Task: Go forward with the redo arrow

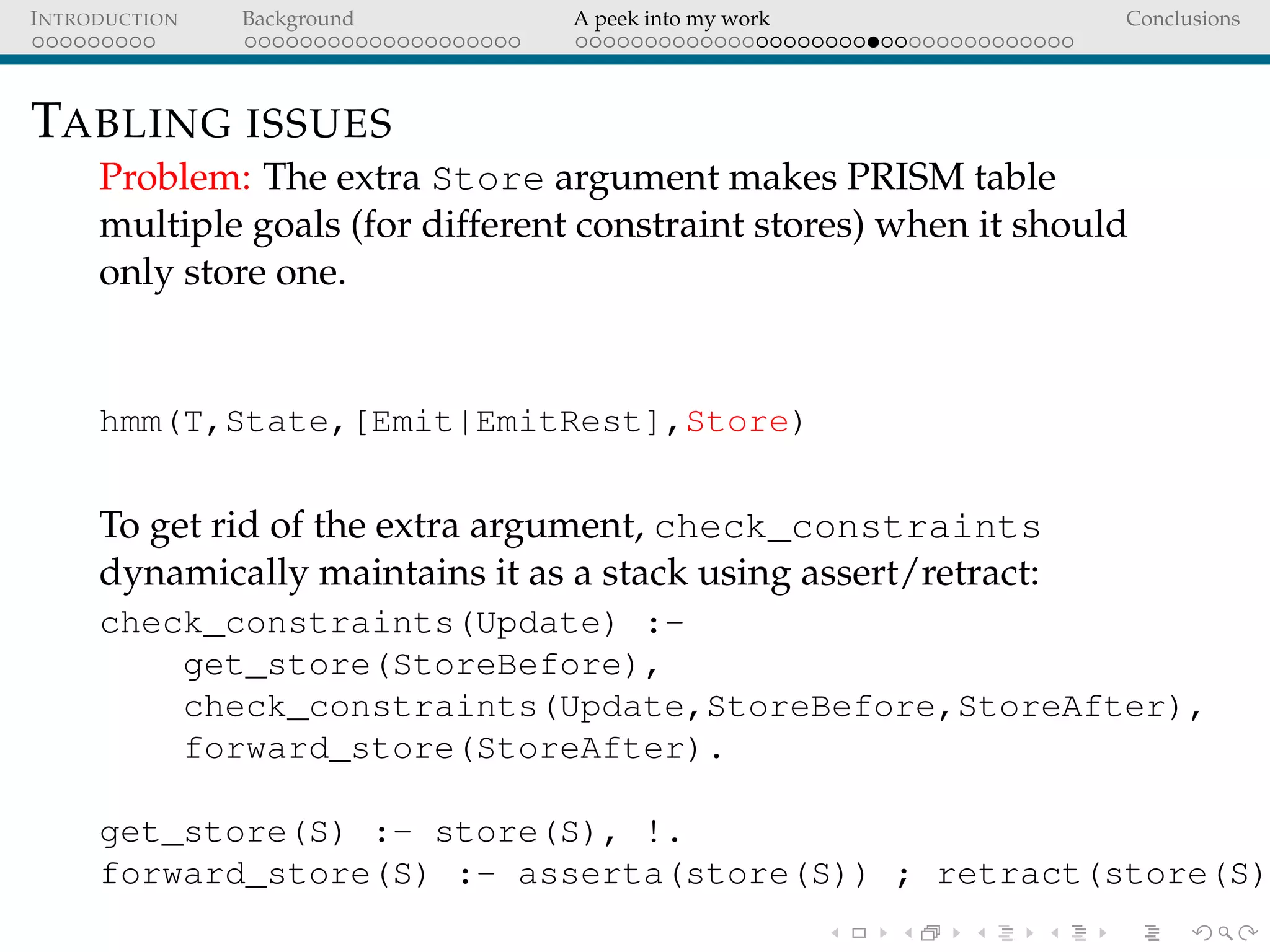Action: tap(1248, 933)
